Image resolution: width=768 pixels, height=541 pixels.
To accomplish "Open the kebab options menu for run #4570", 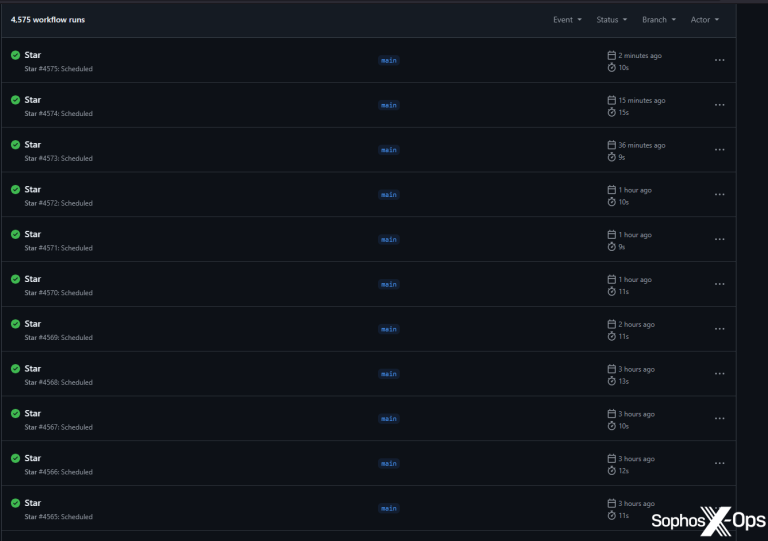I will coord(719,284).
